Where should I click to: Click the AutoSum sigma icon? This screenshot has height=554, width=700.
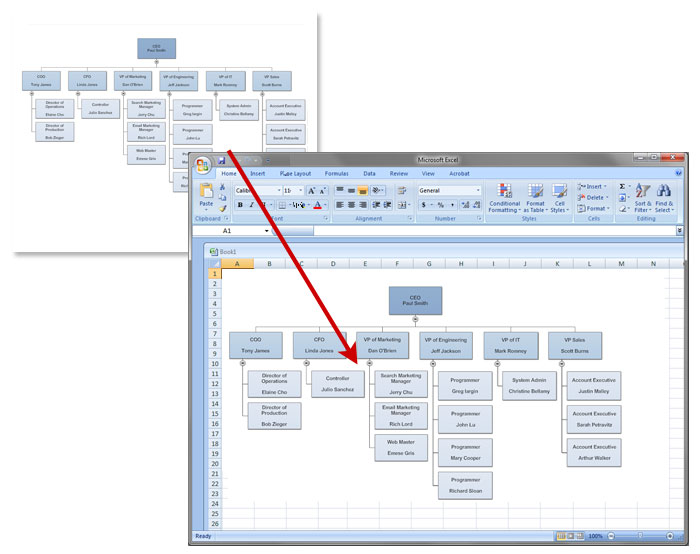(622, 187)
